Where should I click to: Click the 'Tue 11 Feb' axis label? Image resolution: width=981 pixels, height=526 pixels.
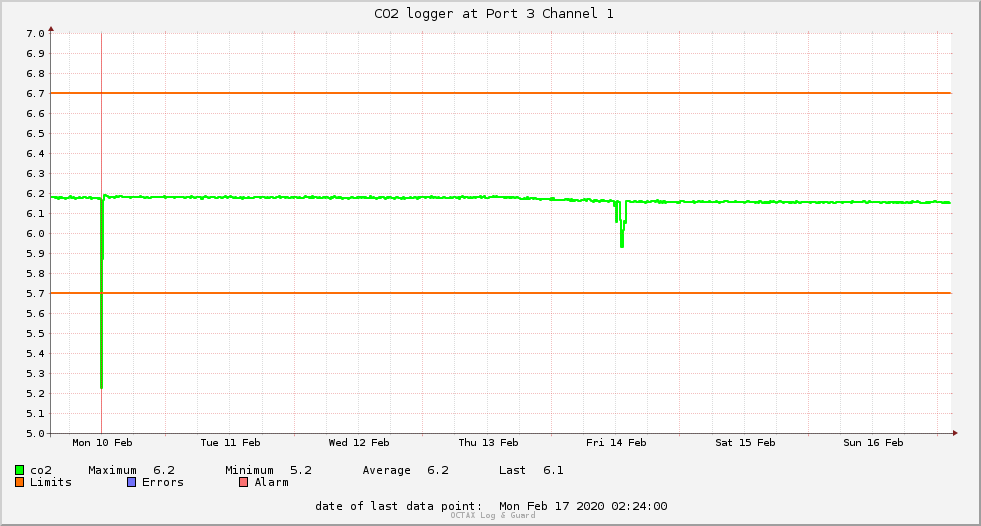point(230,443)
